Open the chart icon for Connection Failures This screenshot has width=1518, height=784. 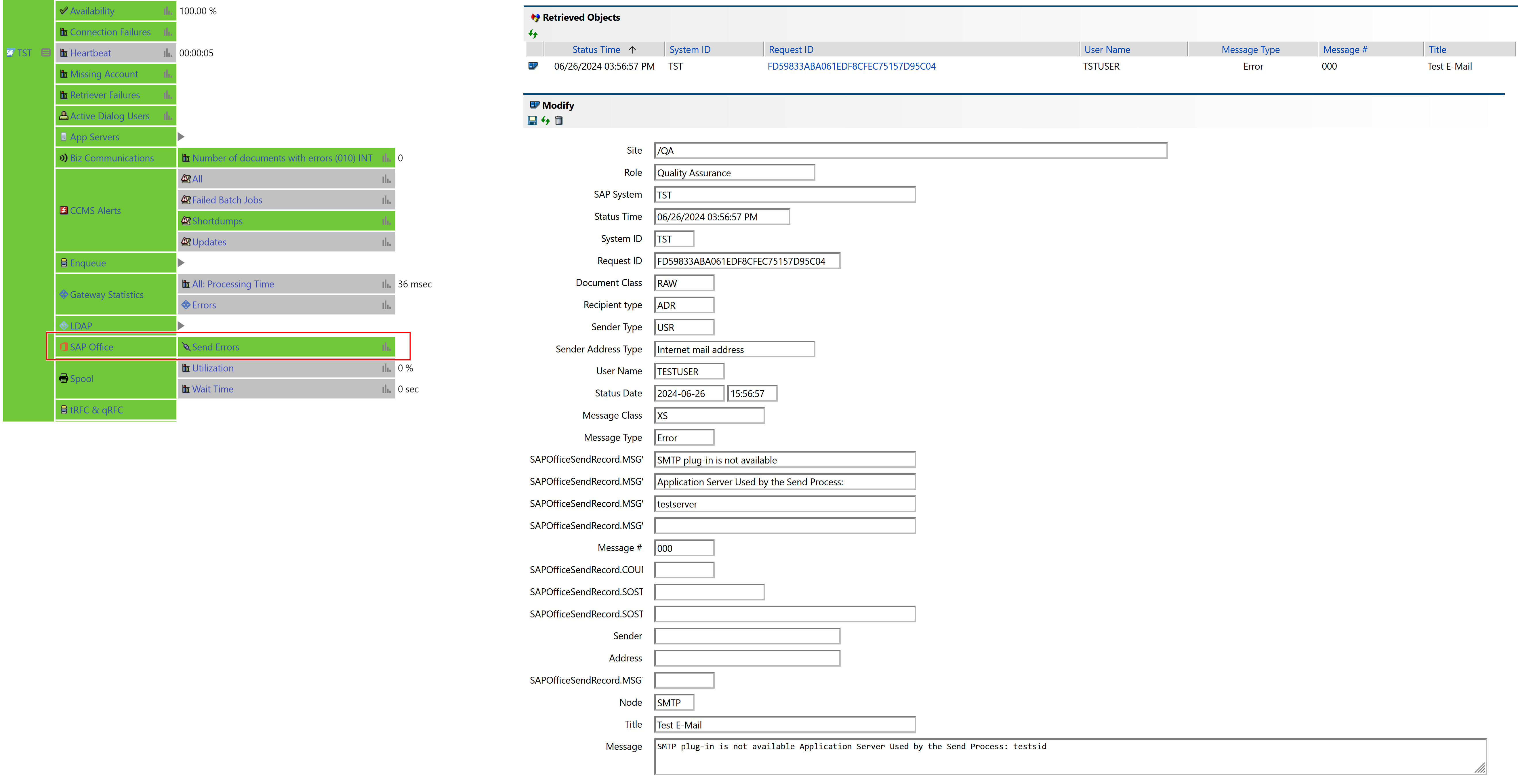pyautogui.click(x=168, y=33)
